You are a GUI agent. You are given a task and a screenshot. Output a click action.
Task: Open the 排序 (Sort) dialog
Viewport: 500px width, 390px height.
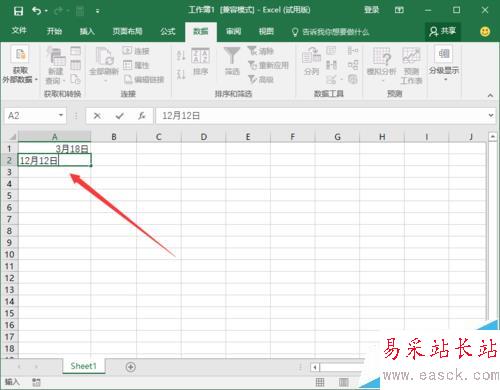(x=200, y=62)
